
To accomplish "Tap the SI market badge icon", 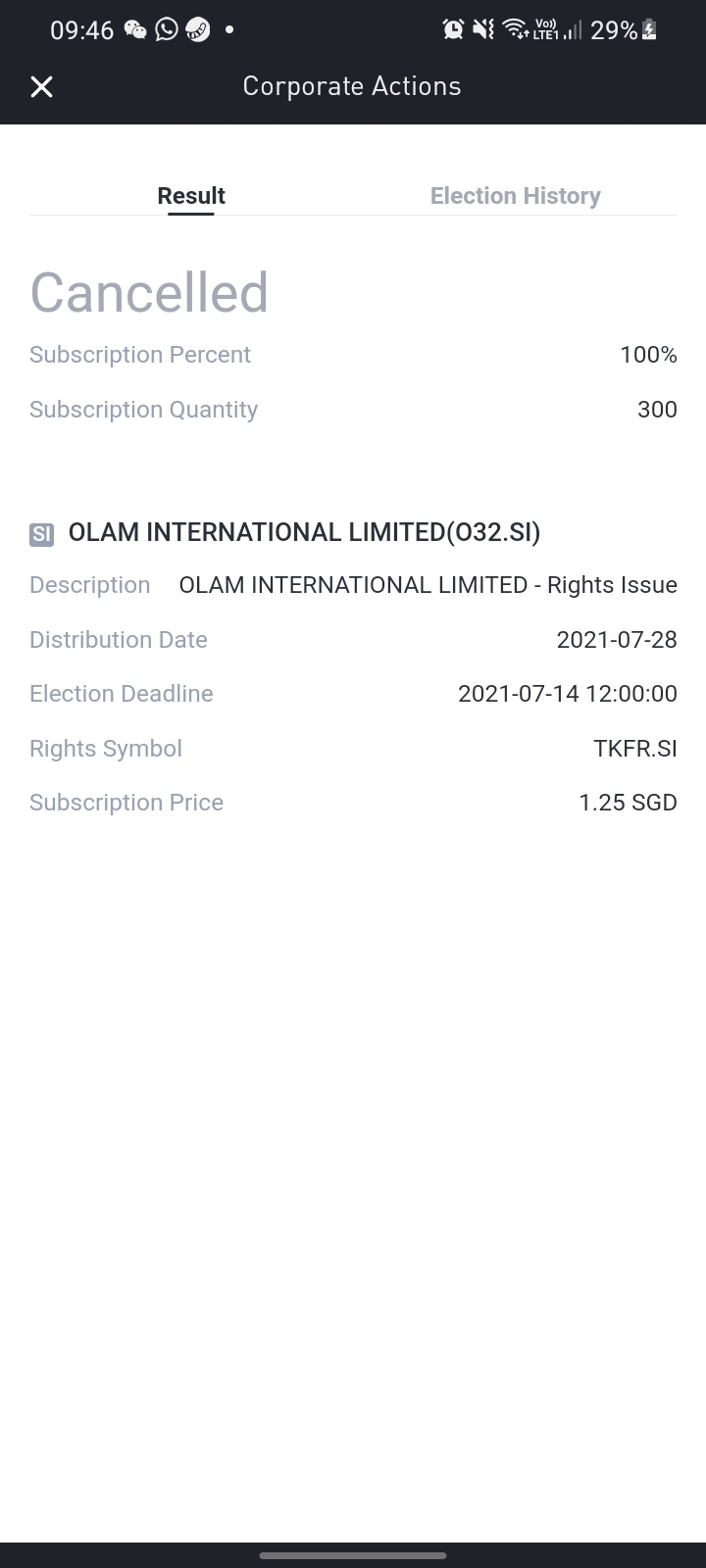I will (x=41, y=534).
